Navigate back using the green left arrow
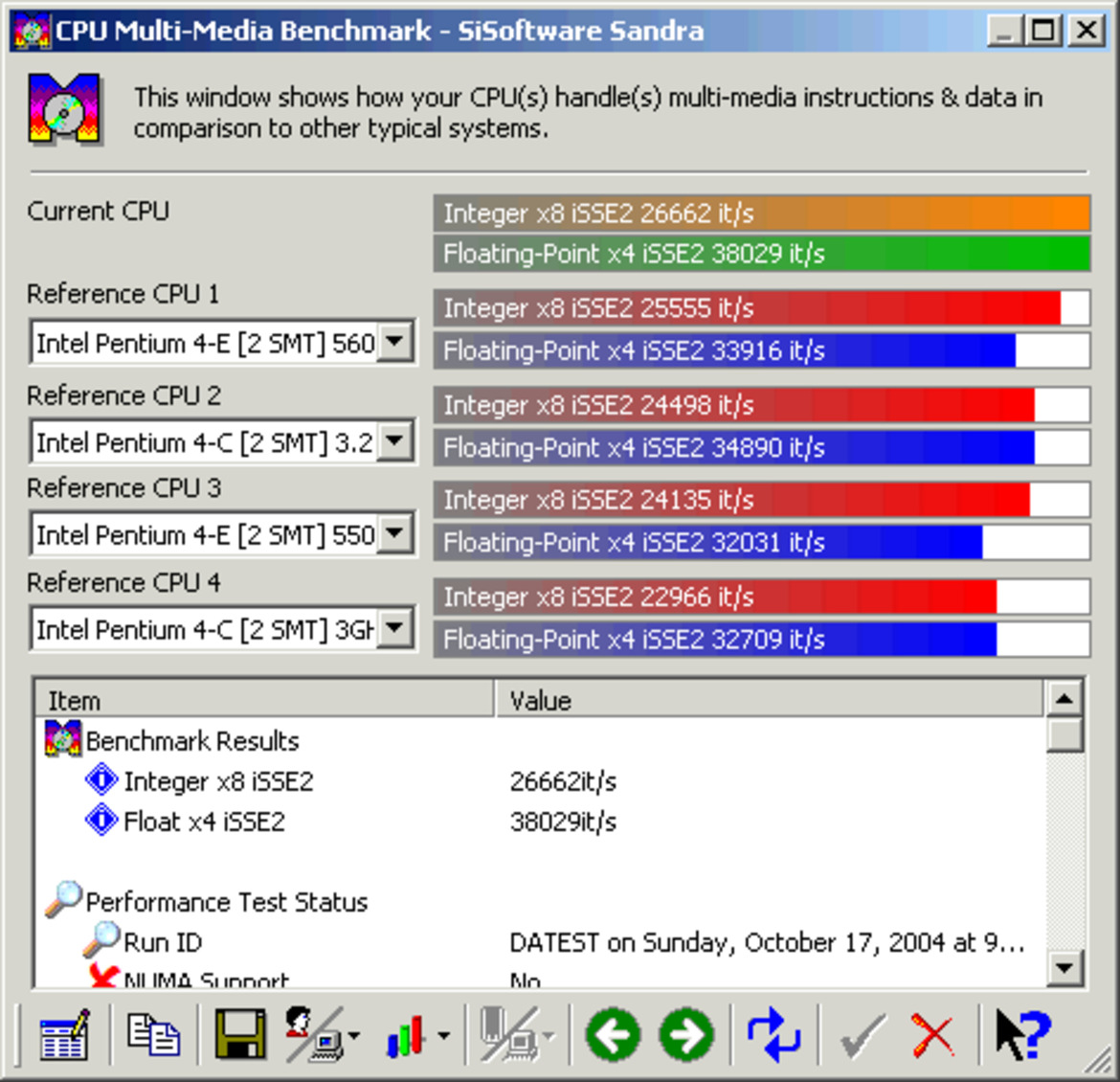1120x1082 pixels. [x=614, y=1034]
